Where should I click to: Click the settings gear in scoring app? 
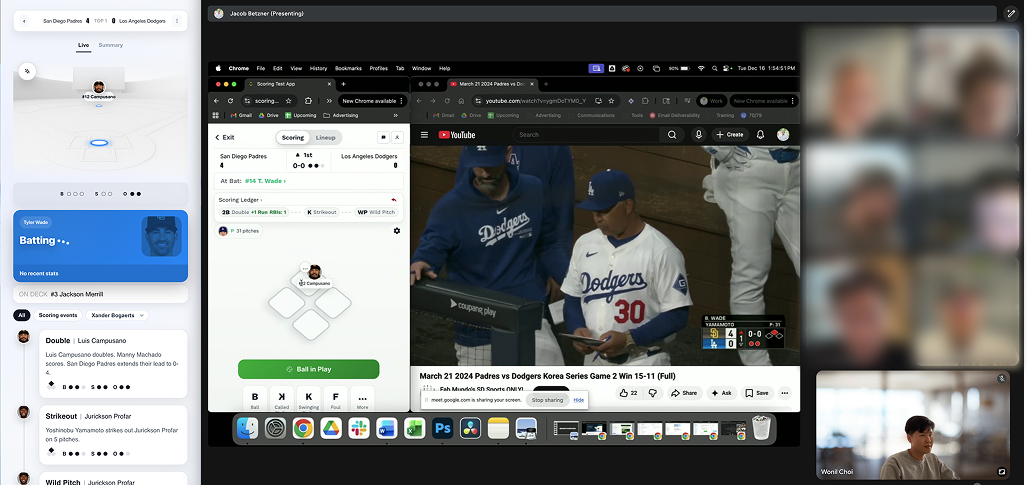[x=397, y=231]
